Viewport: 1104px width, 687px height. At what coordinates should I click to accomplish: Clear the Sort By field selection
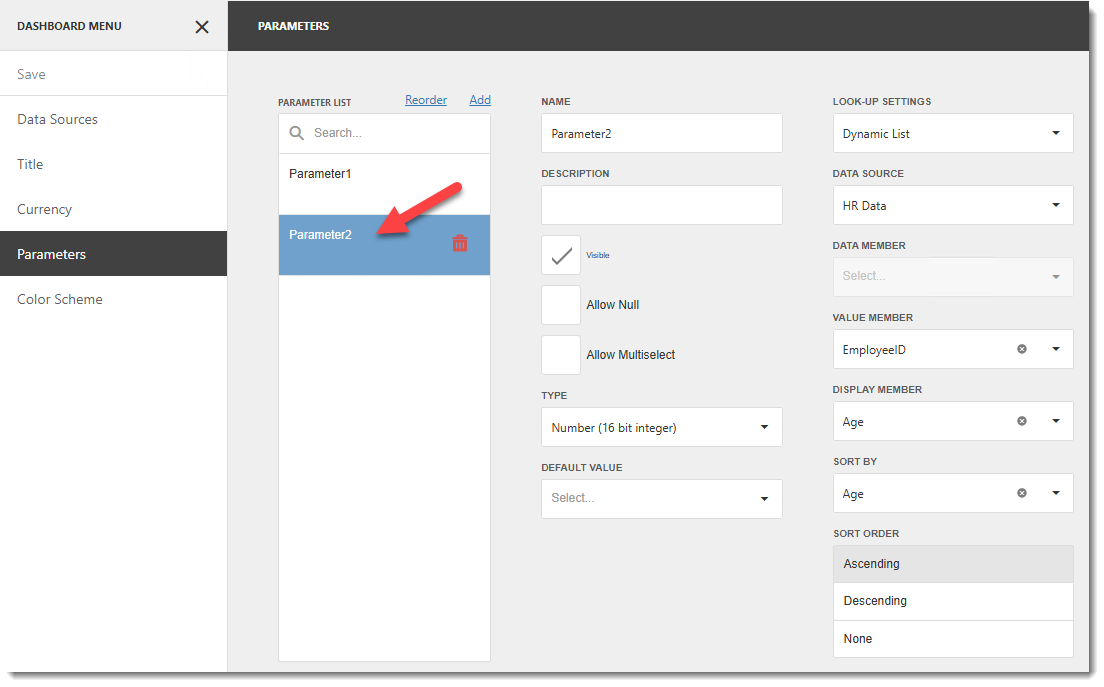tap(1021, 493)
